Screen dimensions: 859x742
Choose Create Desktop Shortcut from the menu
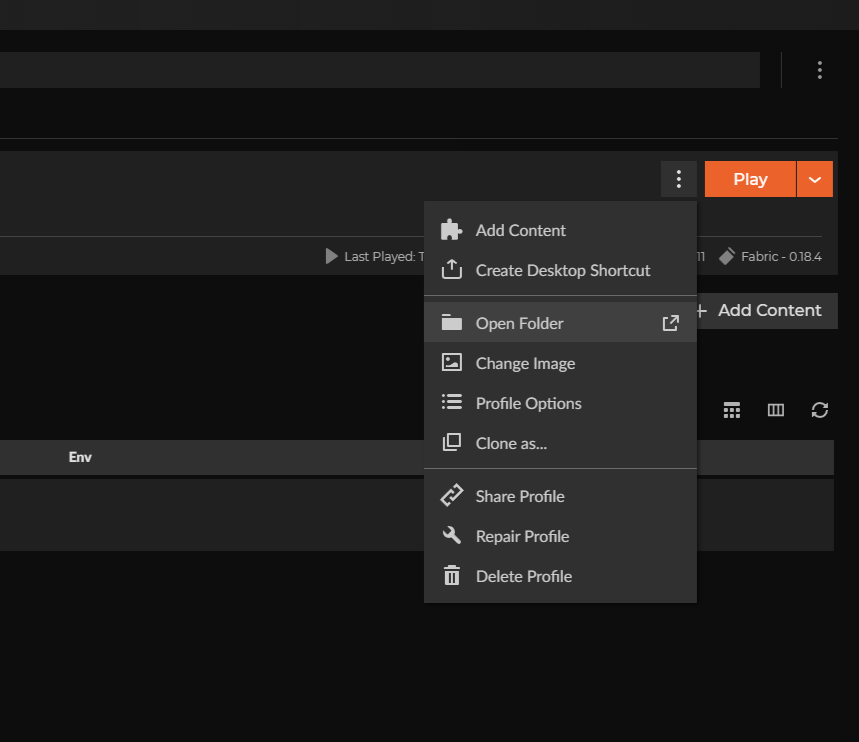pyautogui.click(x=562, y=270)
